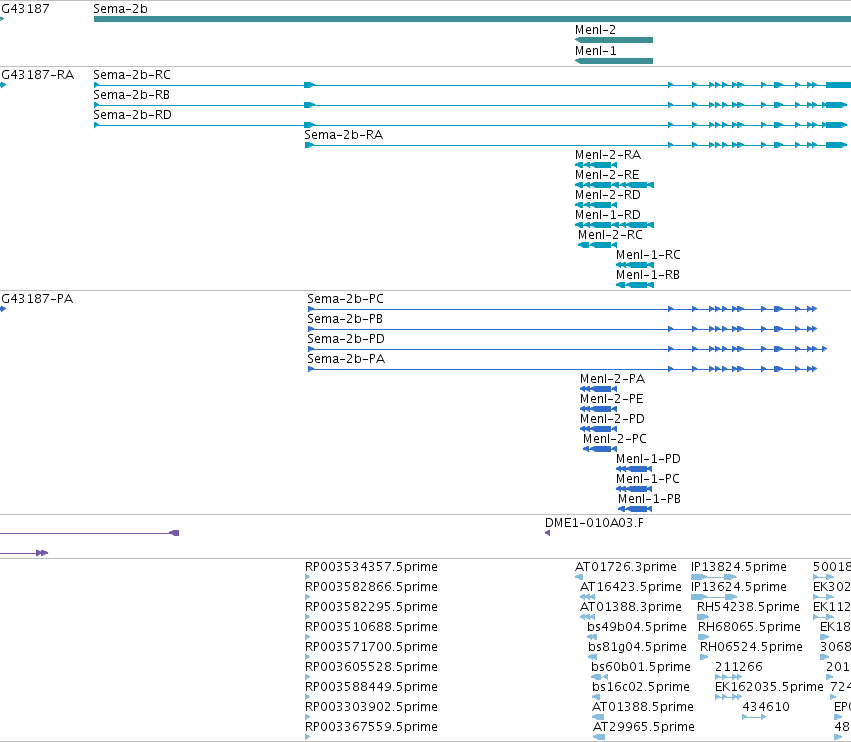The width and height of the screenshot is (851, 742).
Task: Select the Sema-2b-RA transcript label
Action: 344,135
